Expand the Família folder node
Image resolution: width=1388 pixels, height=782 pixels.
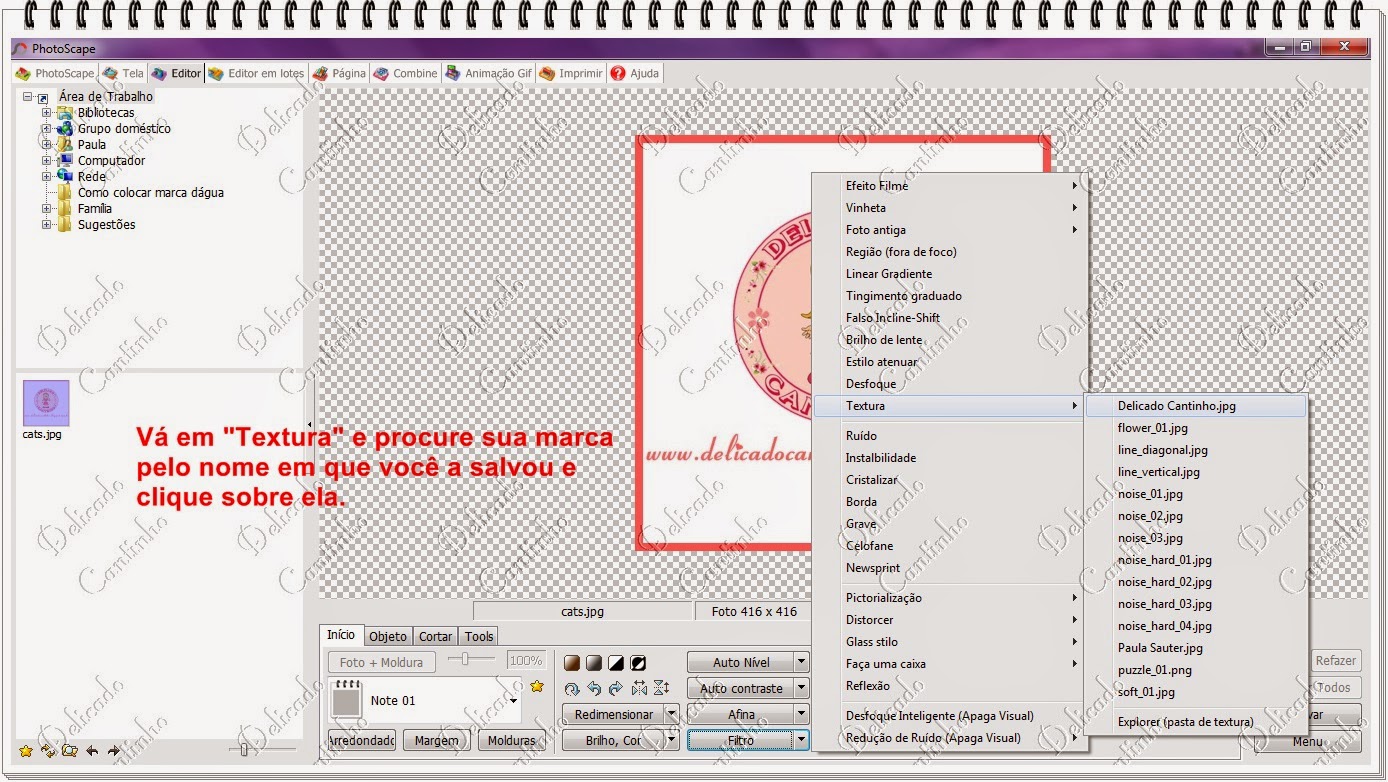(x=46, y=209)
